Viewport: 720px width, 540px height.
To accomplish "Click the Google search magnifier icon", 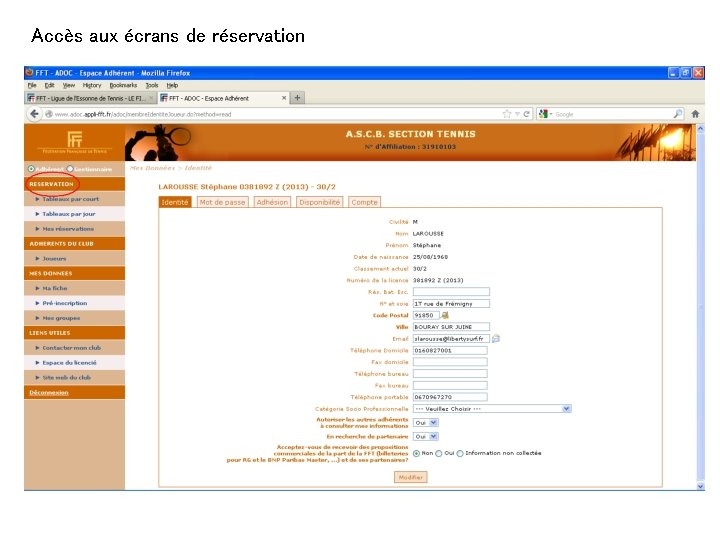I will point(678,114).
